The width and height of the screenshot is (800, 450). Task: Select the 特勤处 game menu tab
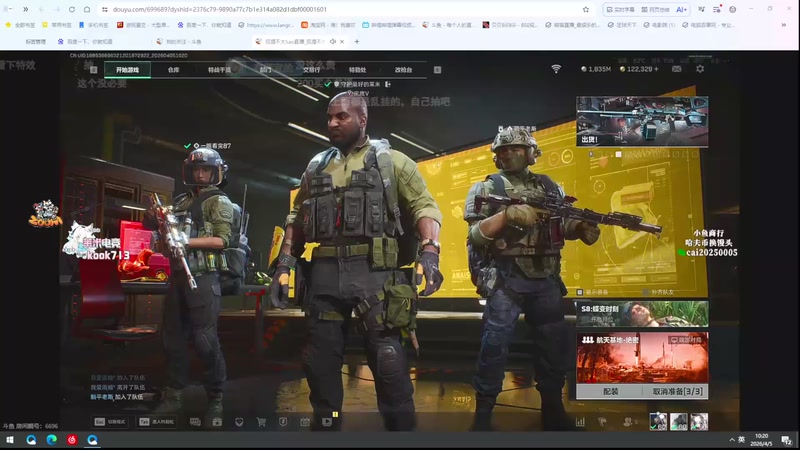(357, 70)
